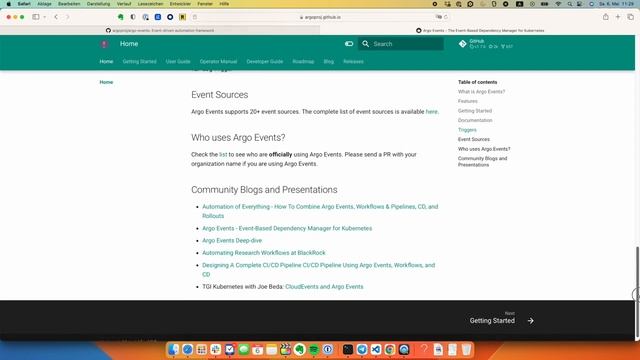640x360 pixels.
Task: Open the Ablage menu
Action: click(44, 4)
